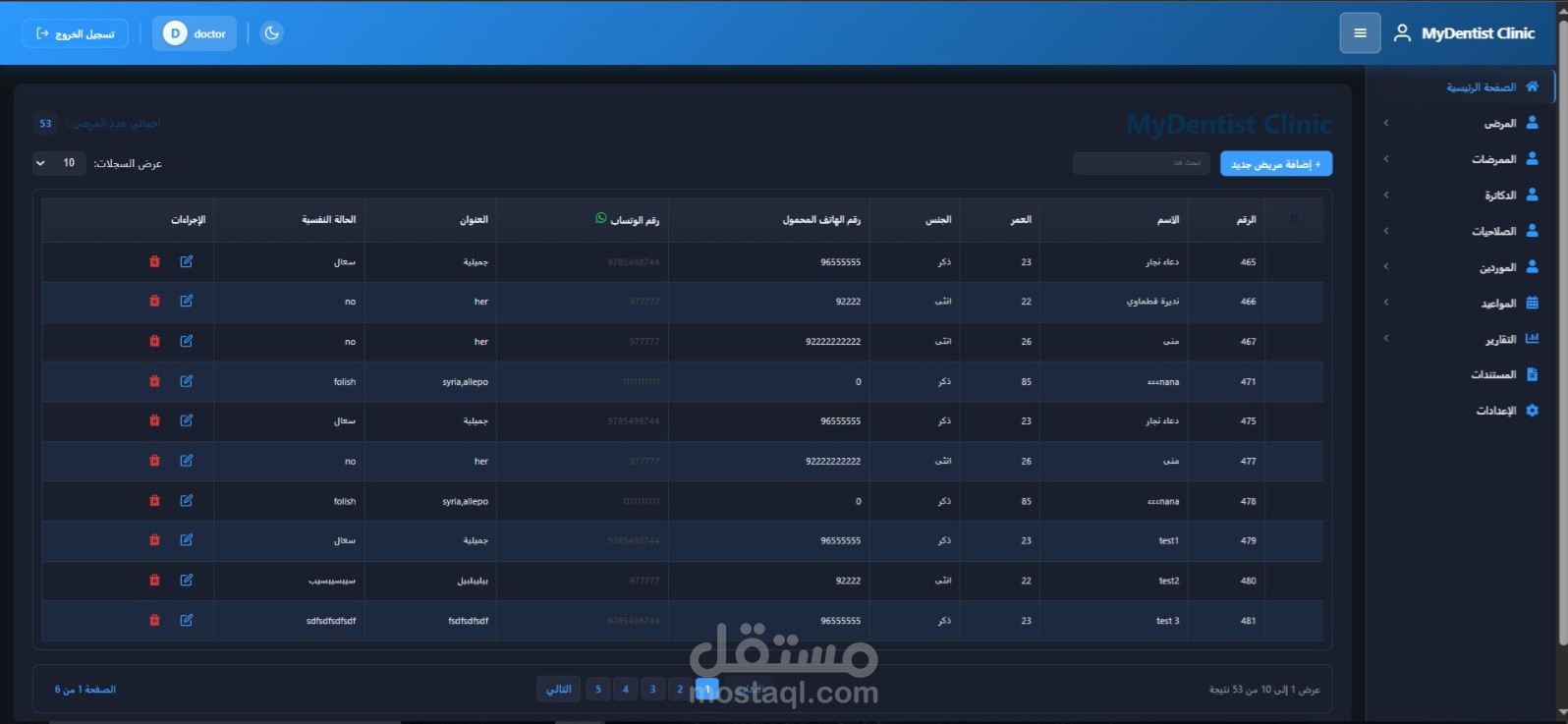
Task: Open الموردين section in sidebar
Action: (1463, 266)
